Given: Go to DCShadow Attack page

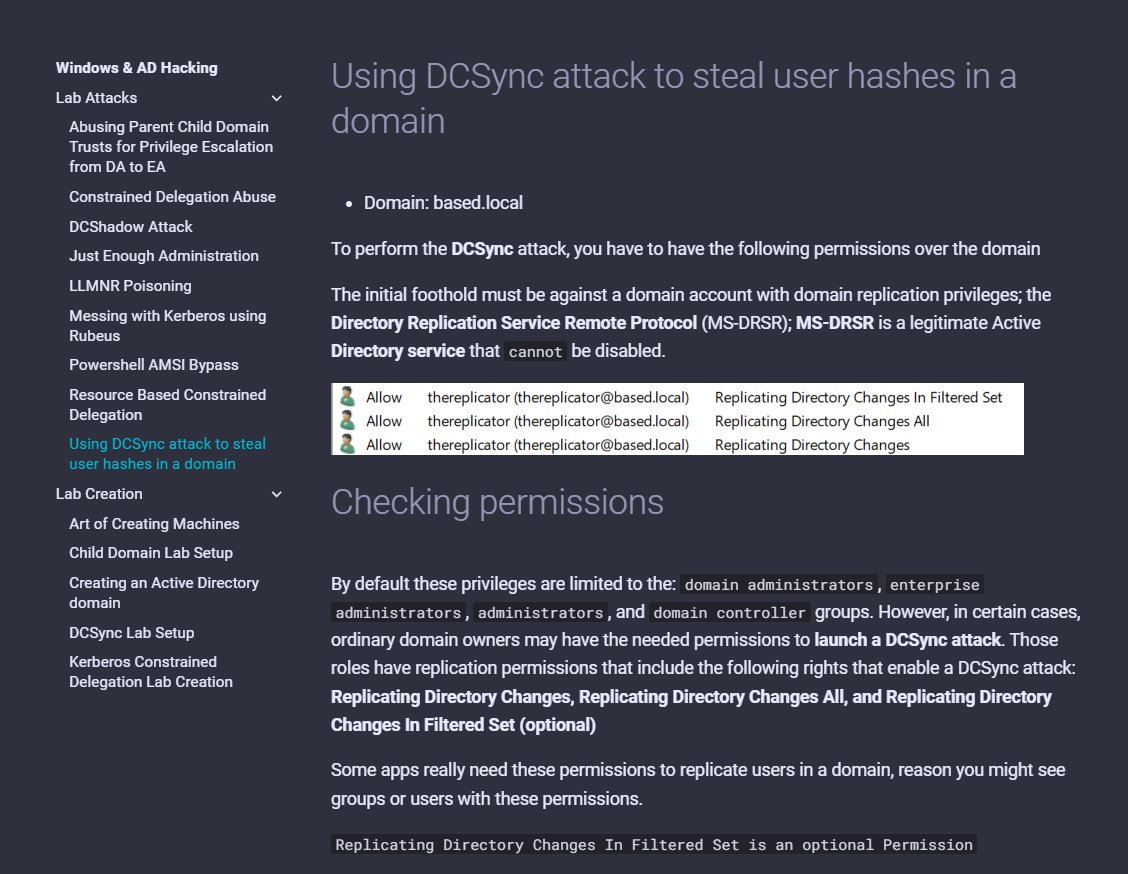Looking at the screenshot, I should point(131,227).
